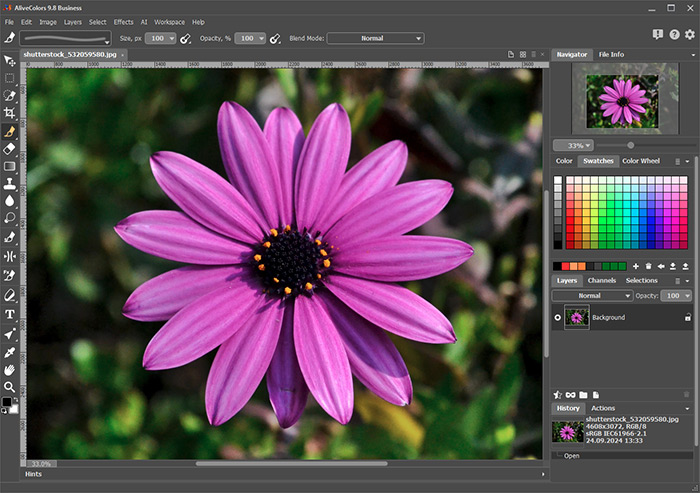Delete swatch with the Swatches trash icon
Viewport: 700px width, 493px height.
[648, 267]
